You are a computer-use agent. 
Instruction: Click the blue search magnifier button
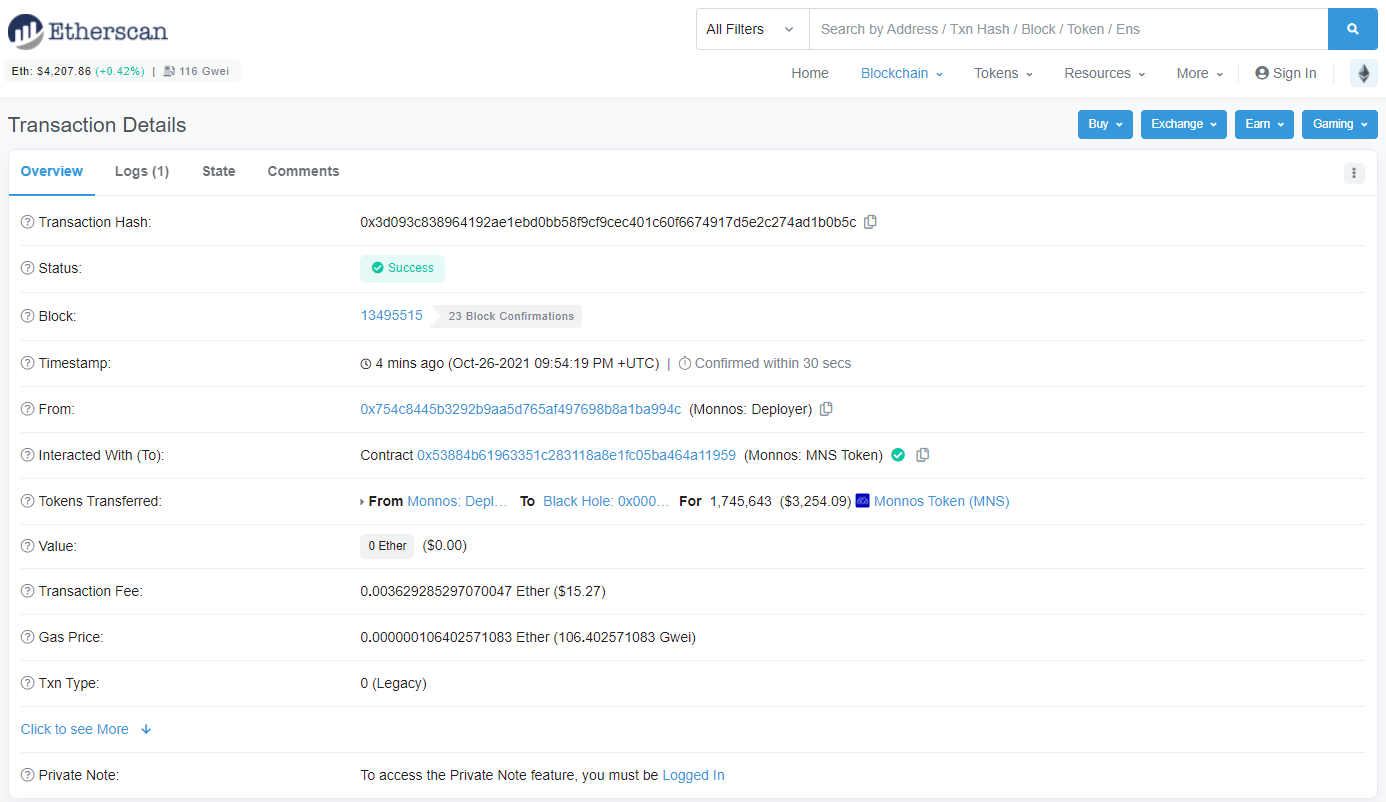coord(1353,29)
